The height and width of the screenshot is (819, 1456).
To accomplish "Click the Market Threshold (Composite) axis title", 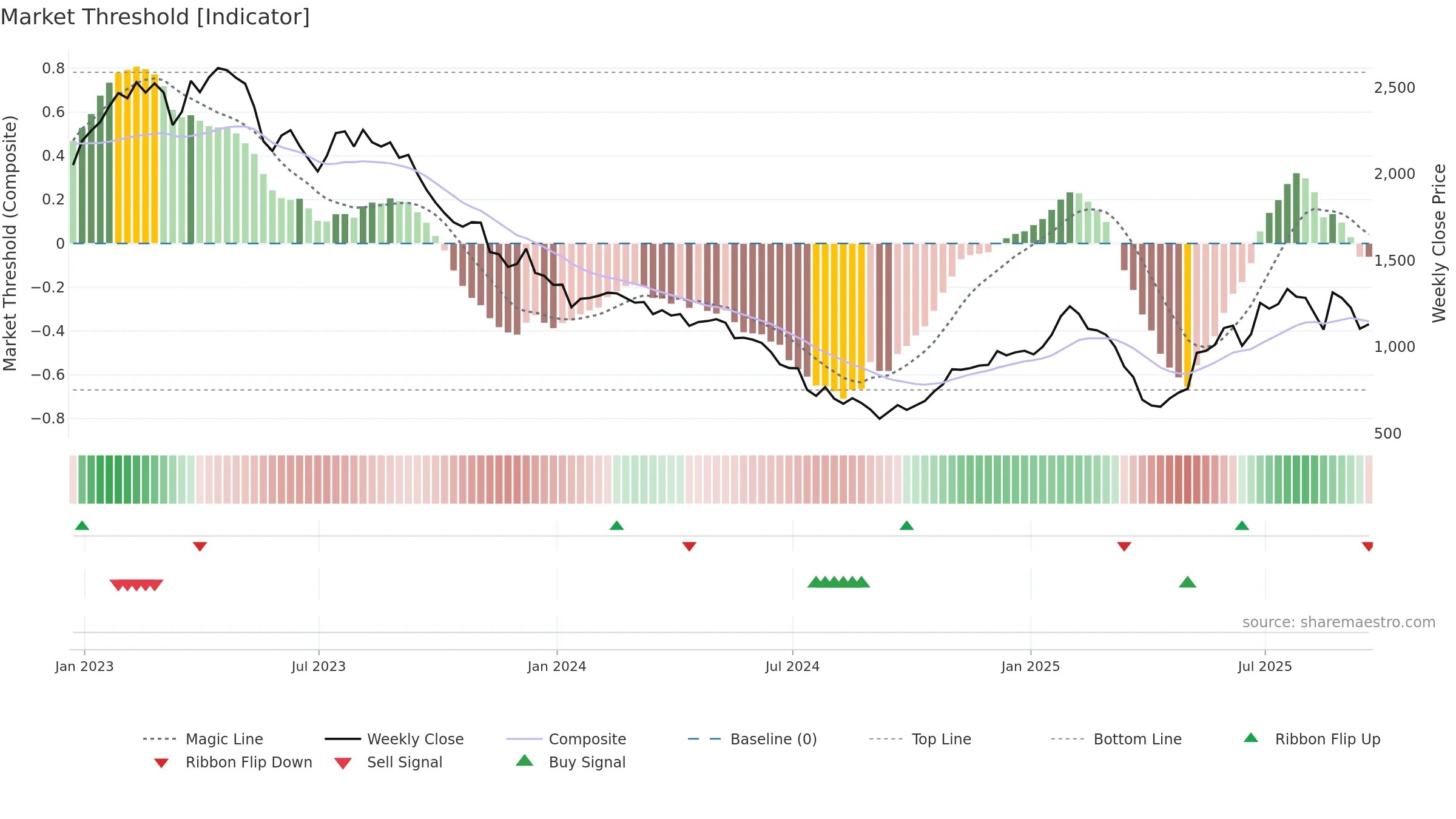I will [10, 243].
